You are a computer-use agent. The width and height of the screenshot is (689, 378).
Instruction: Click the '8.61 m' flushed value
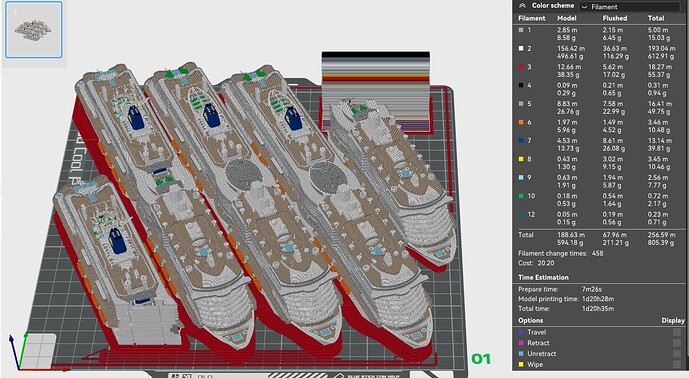pos(613,141)
